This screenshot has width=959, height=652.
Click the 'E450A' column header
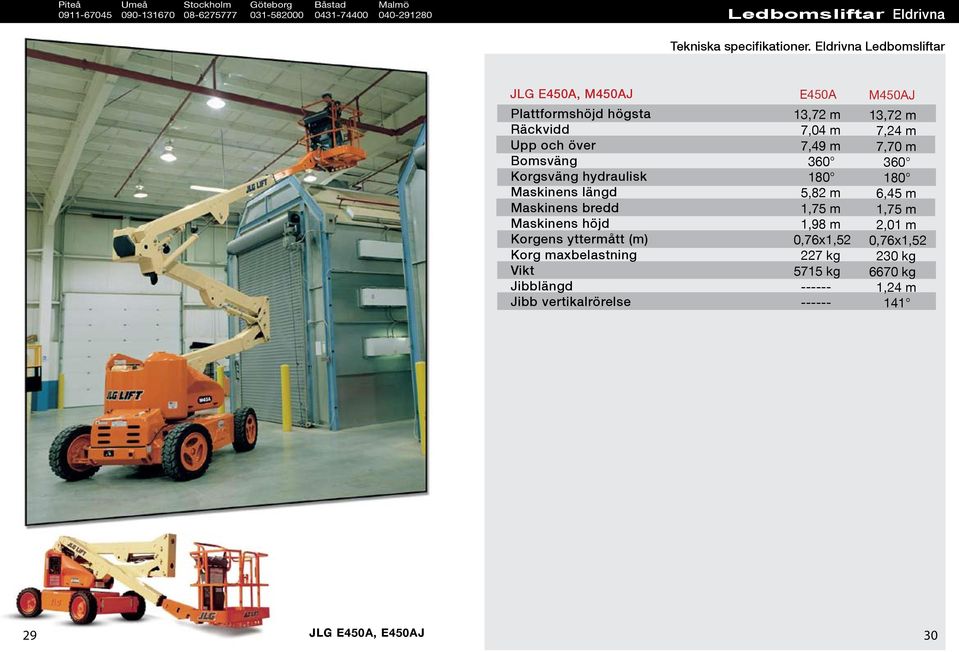point(818,95)
